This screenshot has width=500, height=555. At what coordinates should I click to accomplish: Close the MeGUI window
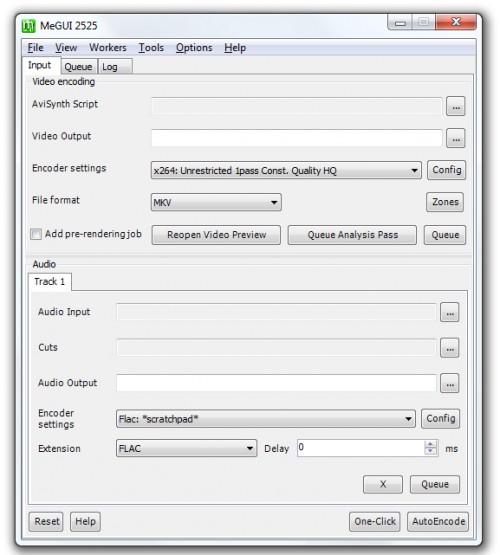click(456, 22)
